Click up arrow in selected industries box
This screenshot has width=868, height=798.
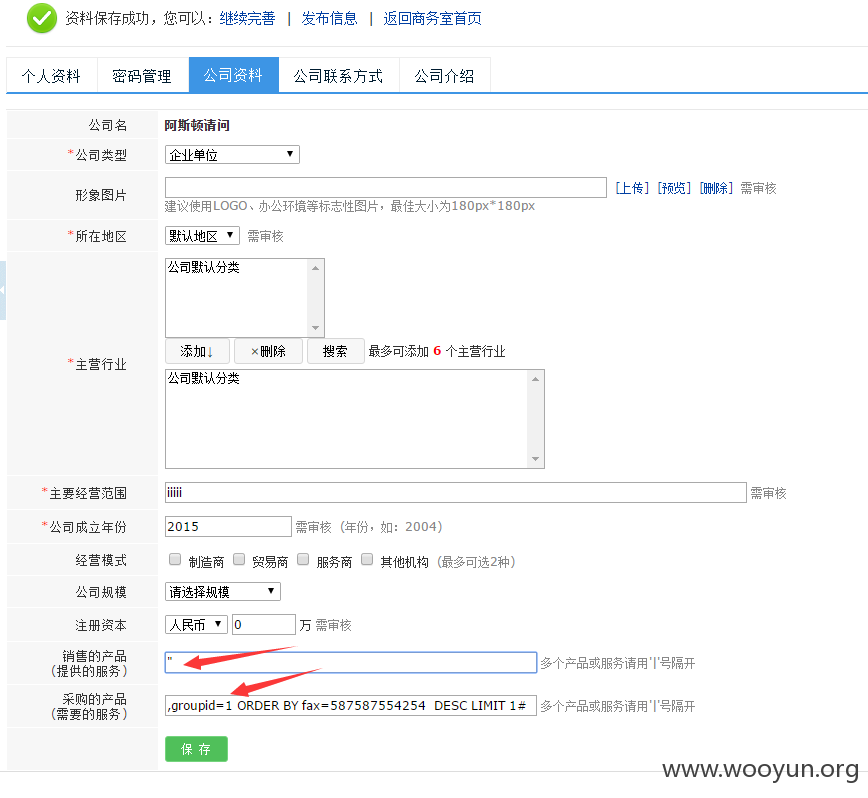(535, 379)
